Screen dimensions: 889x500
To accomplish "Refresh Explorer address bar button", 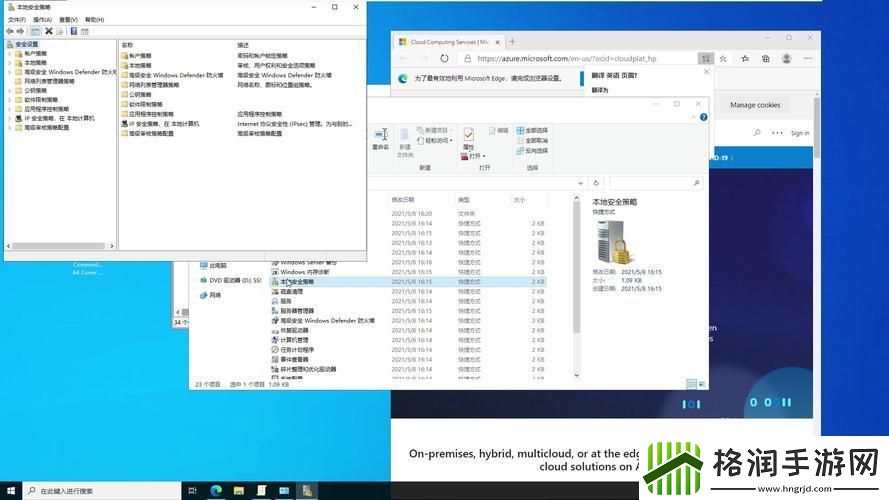I will pyautogui.click(x=596, y=183).
